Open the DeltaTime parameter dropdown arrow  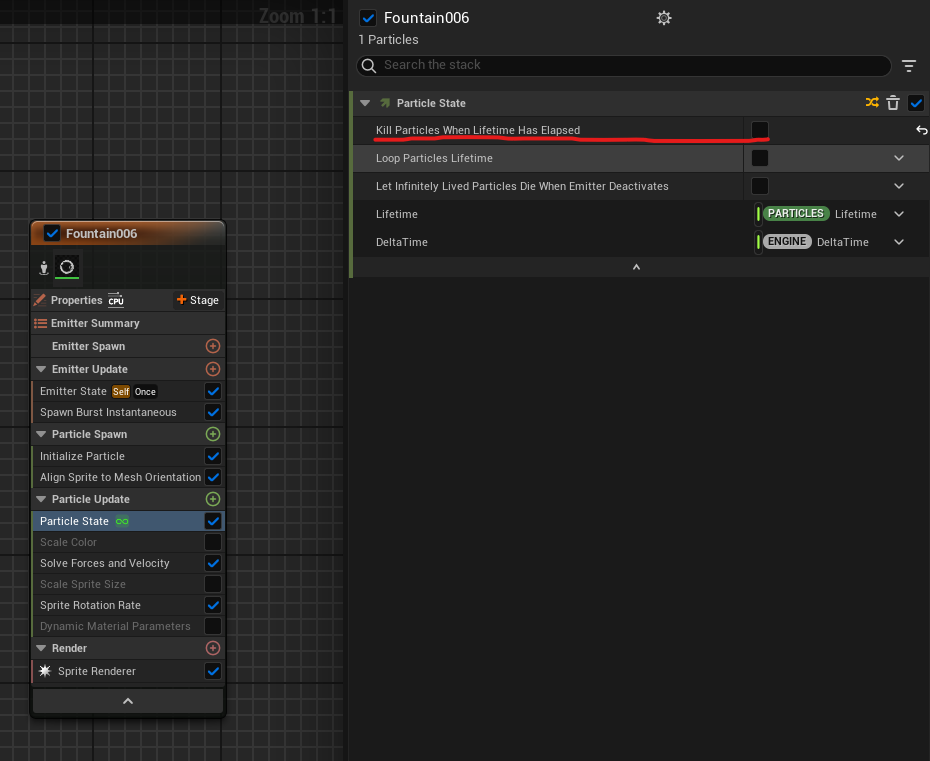click(898, 242)
